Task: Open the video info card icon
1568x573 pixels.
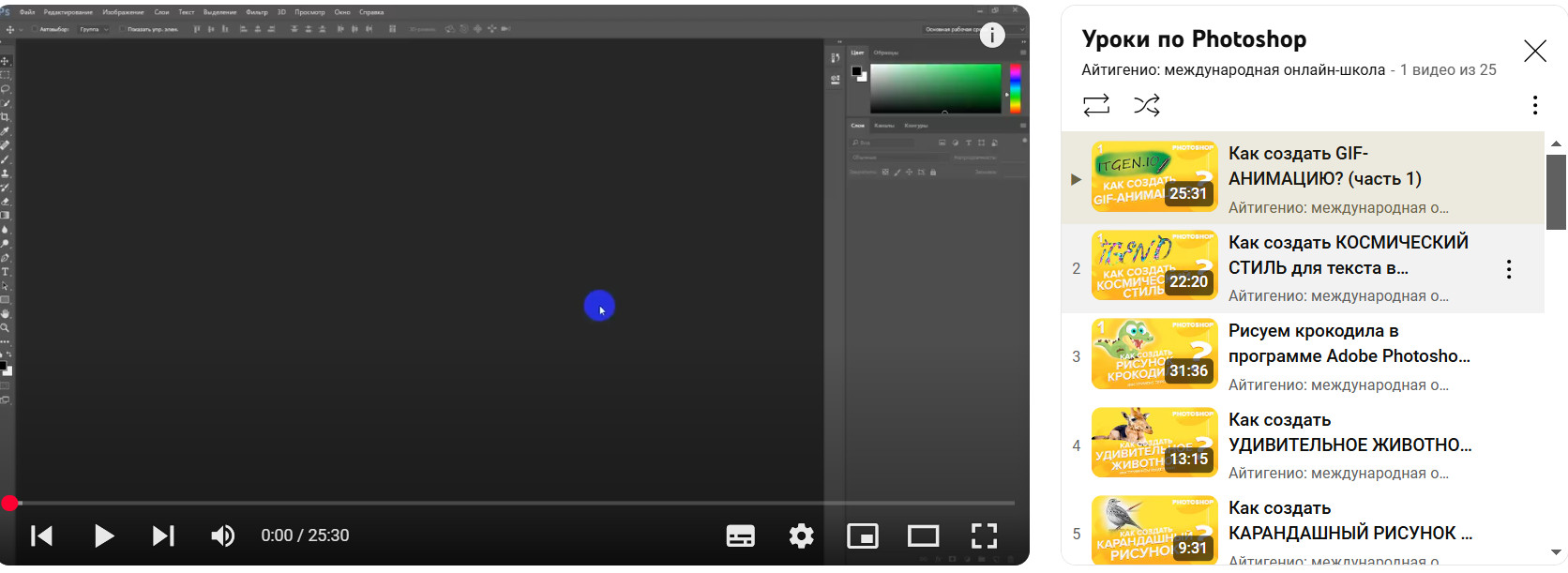Action: point(992,36)
